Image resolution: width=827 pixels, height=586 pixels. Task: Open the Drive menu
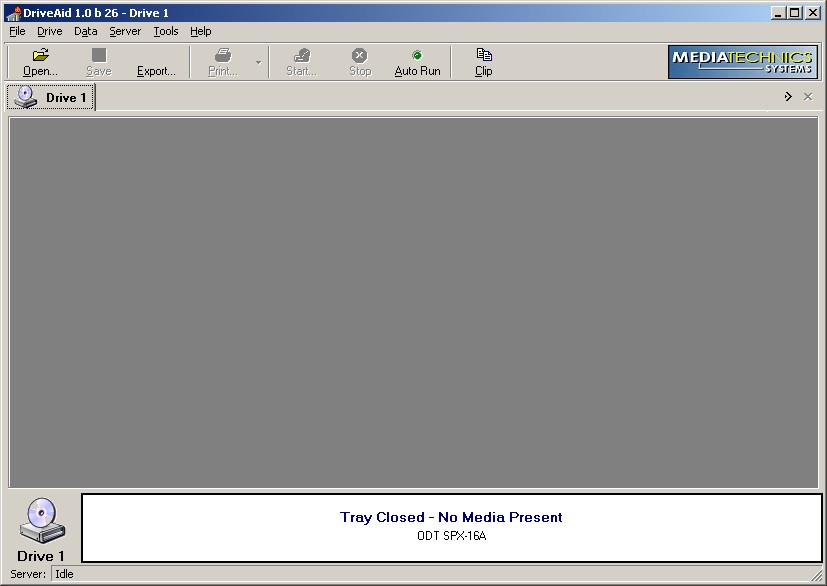(49, 31)
